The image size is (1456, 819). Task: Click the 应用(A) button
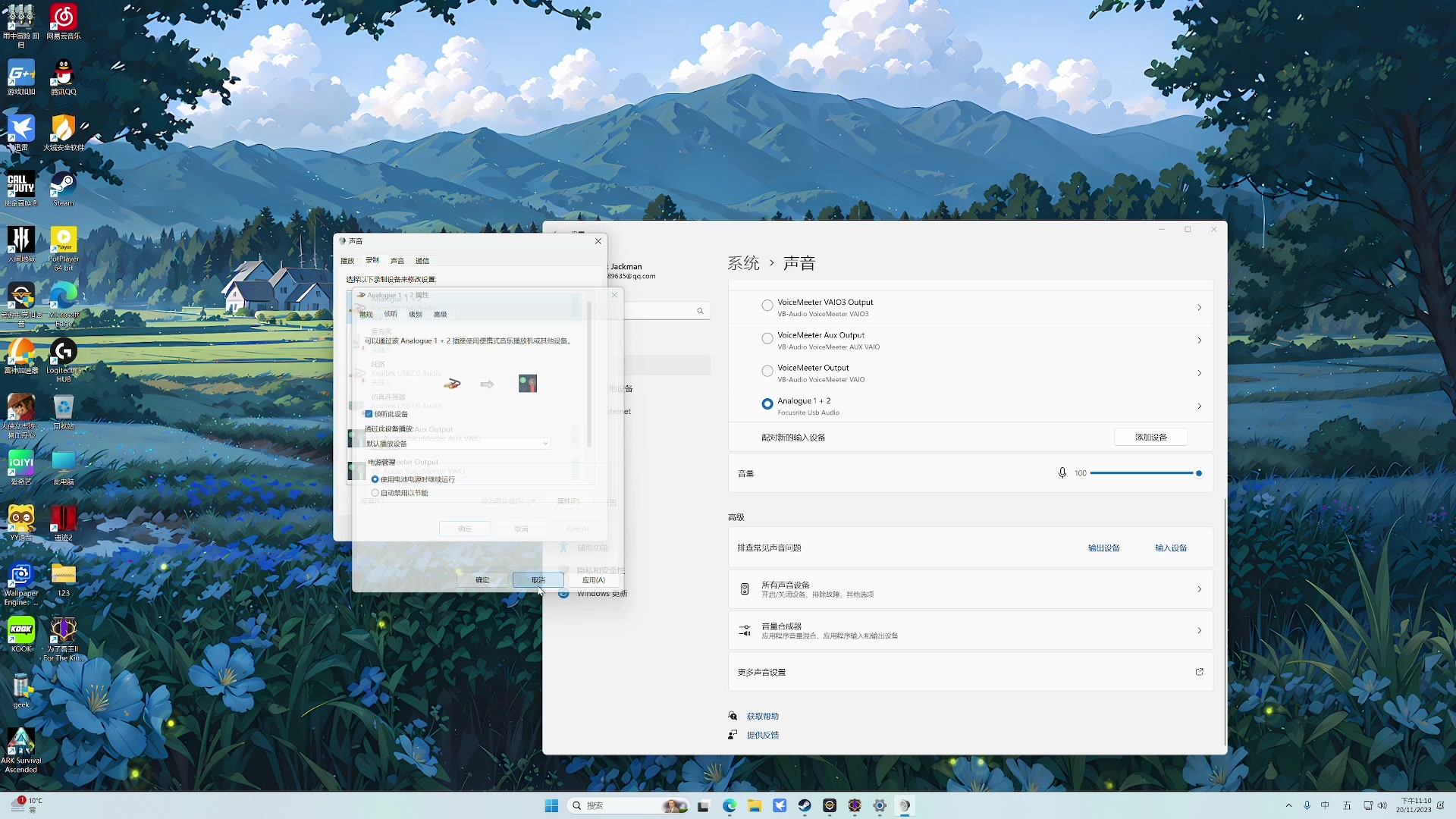(593, 580)
